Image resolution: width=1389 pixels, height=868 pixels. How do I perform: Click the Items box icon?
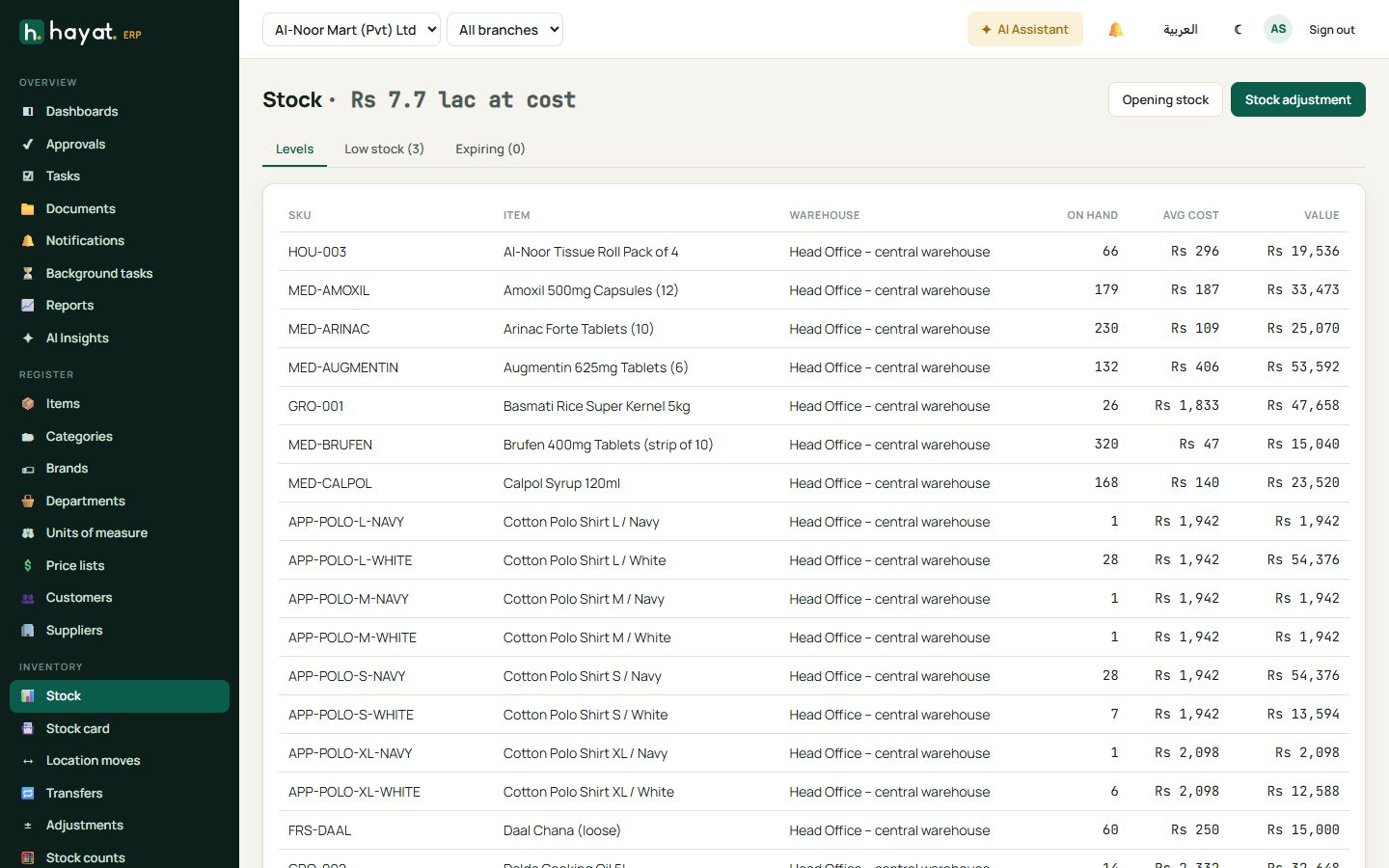click(28, 404)
